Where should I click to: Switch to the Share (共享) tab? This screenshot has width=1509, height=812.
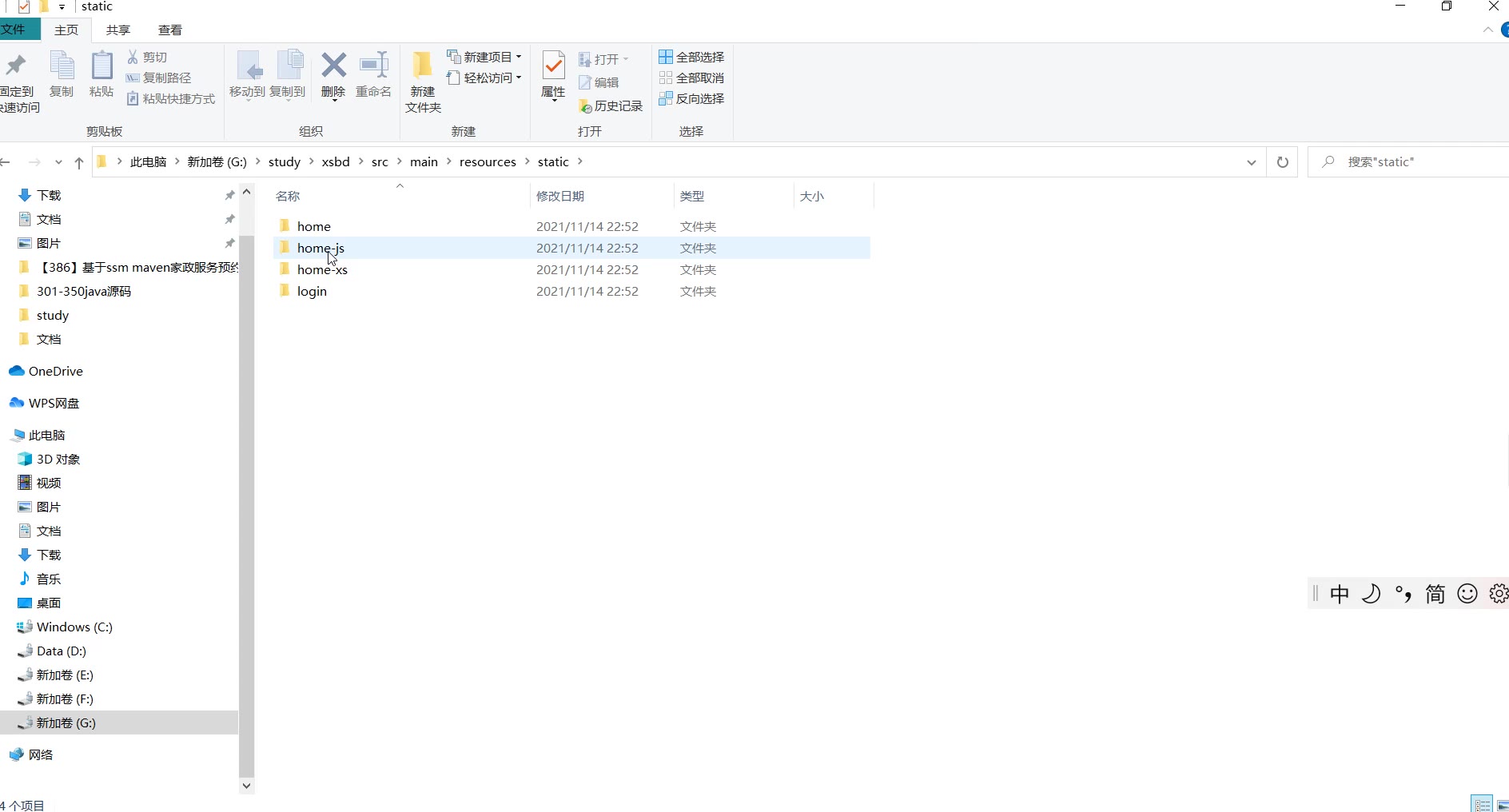click(118, 30)
